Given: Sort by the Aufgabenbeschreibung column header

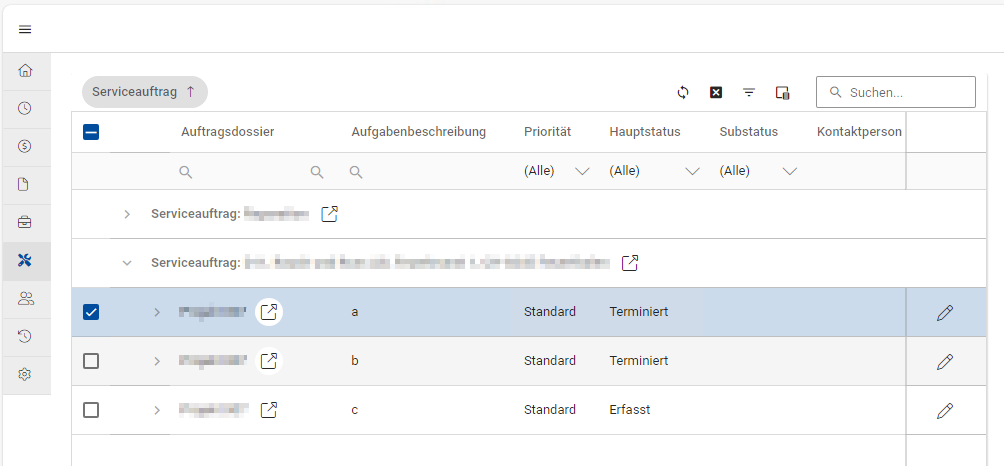Looking at the screenshot, I should coord(418,131).
